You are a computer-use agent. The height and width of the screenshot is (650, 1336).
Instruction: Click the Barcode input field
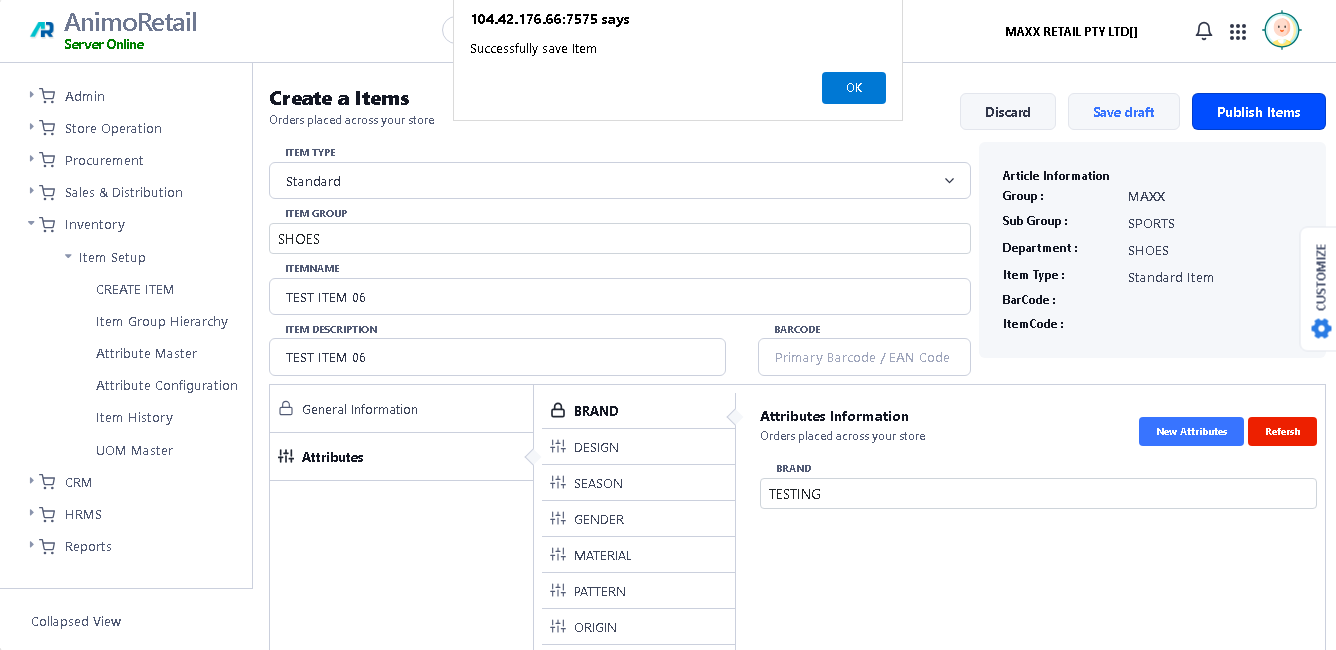coord(863,357)
